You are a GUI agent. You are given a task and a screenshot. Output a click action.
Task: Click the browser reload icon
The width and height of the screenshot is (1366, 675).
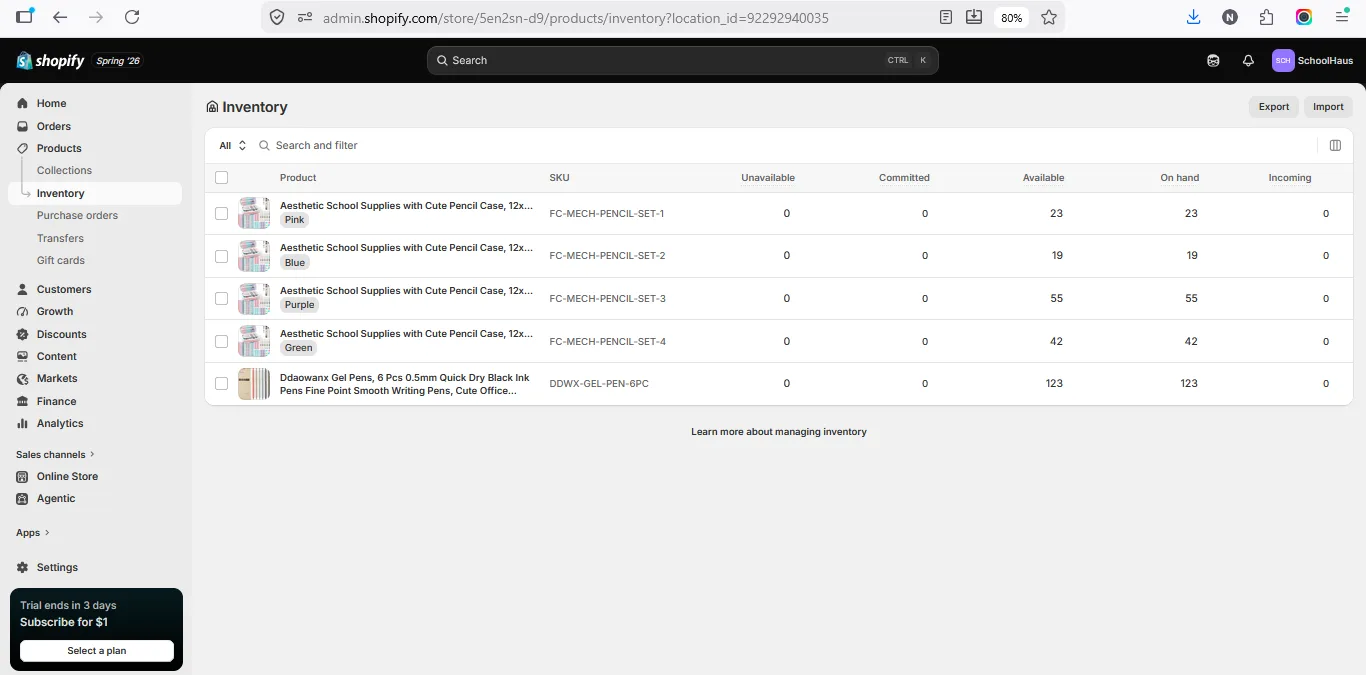[x=132, y=17]
